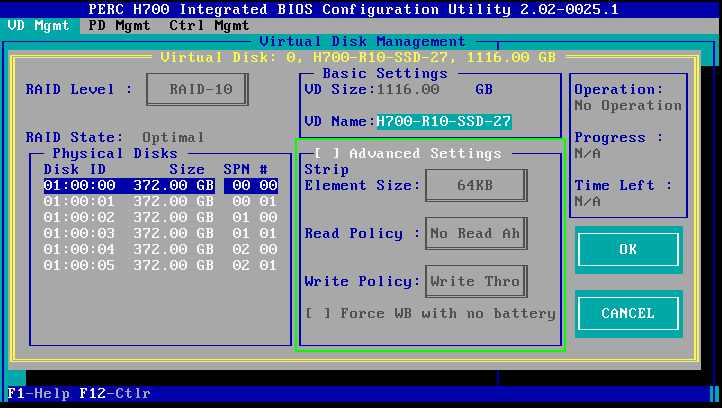Click the CANCEL button
The image size is (722, 408).
[628, 314]
